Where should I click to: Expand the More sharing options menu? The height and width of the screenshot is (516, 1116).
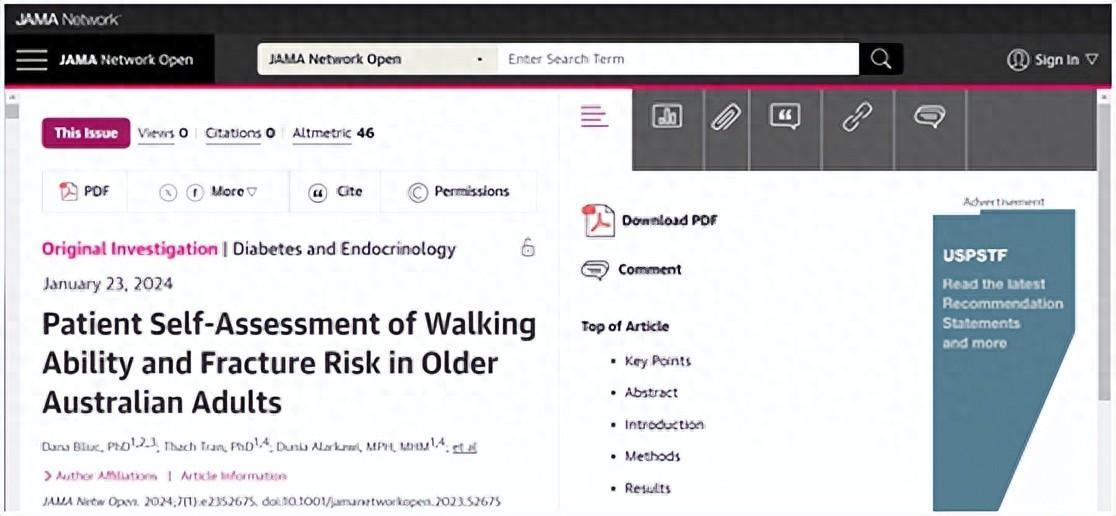[x=234, y=192]
